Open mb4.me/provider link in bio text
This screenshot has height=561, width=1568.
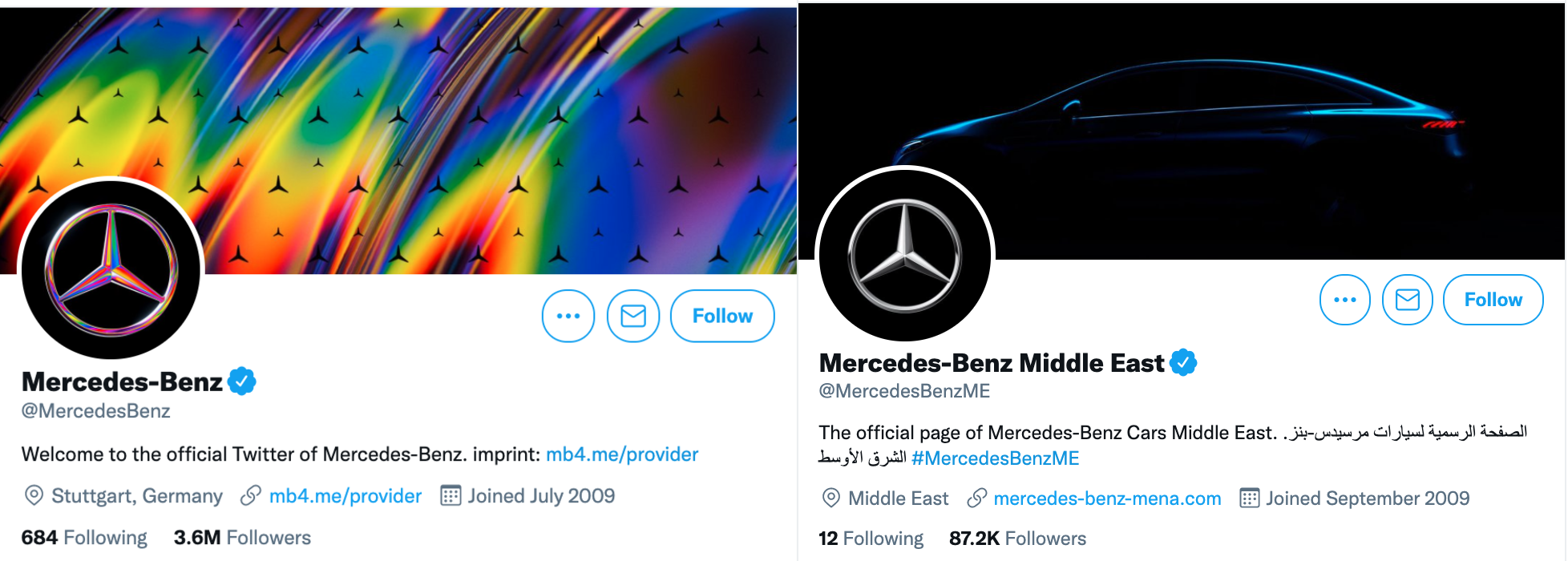[622, 454]
